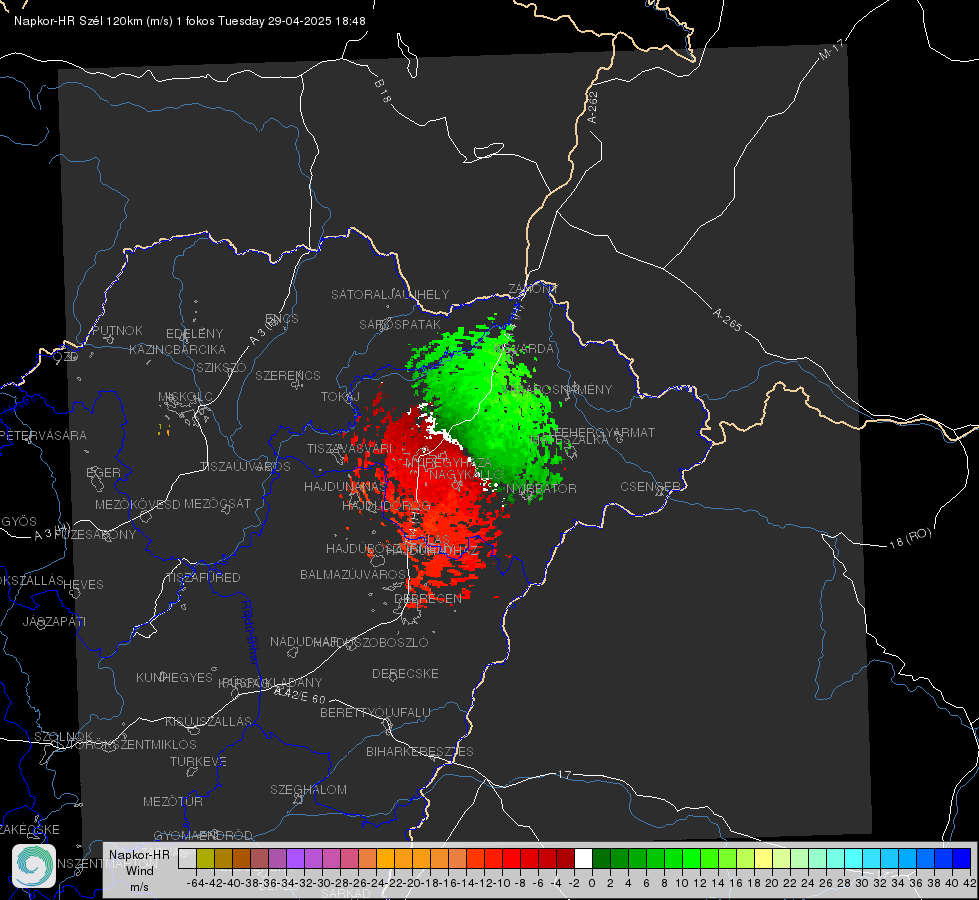979x900 pixels.
Task: Click the M-17 road label
Action: pyautogui.click(x=831, y=50)
